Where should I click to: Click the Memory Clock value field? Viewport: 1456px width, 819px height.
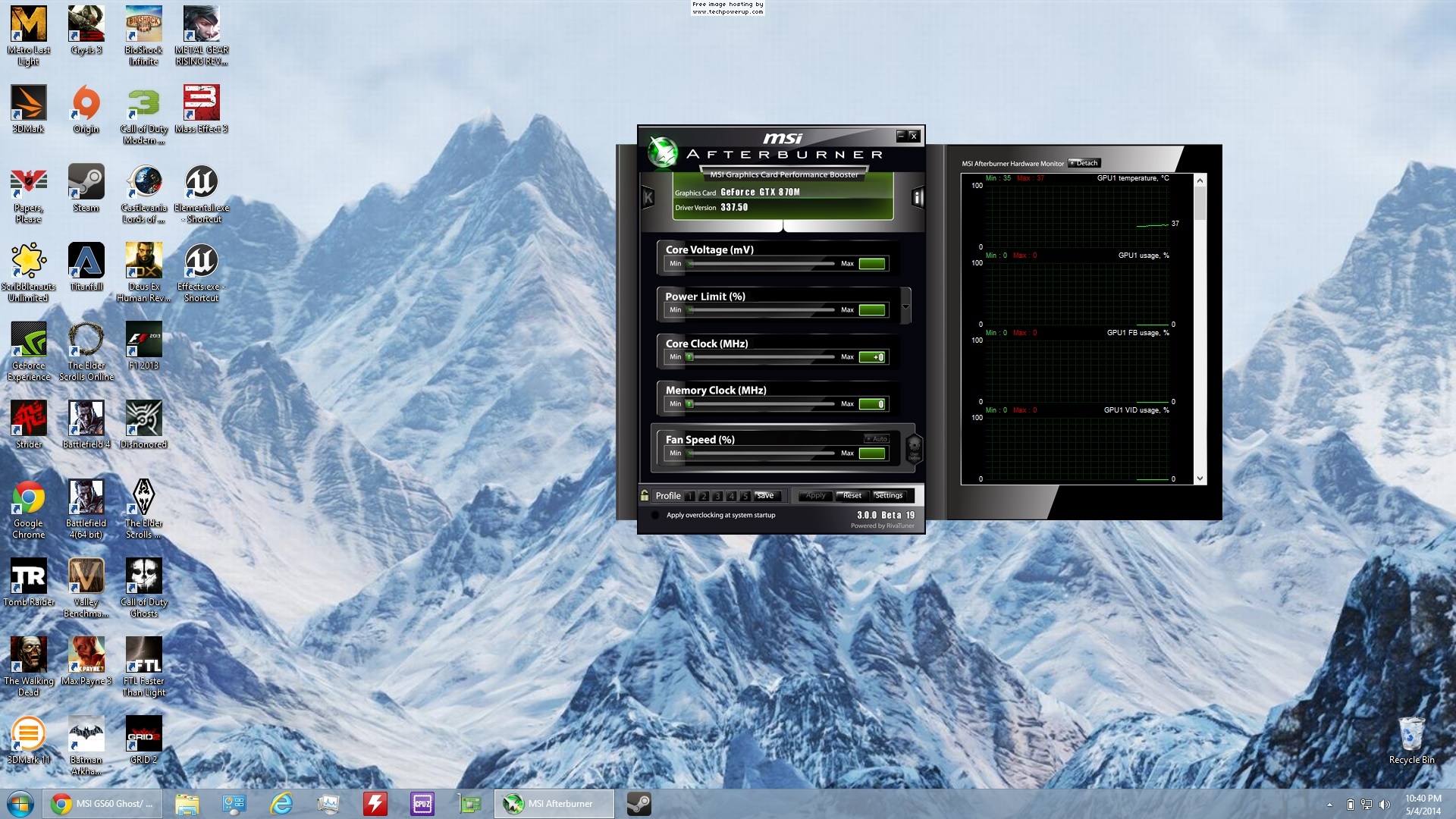(872, 404)
